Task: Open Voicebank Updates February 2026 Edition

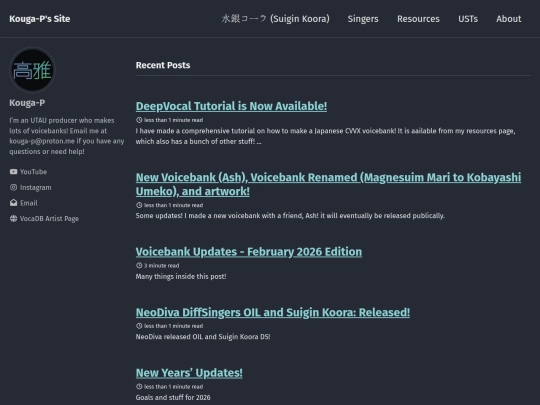Action: (249, 252)
